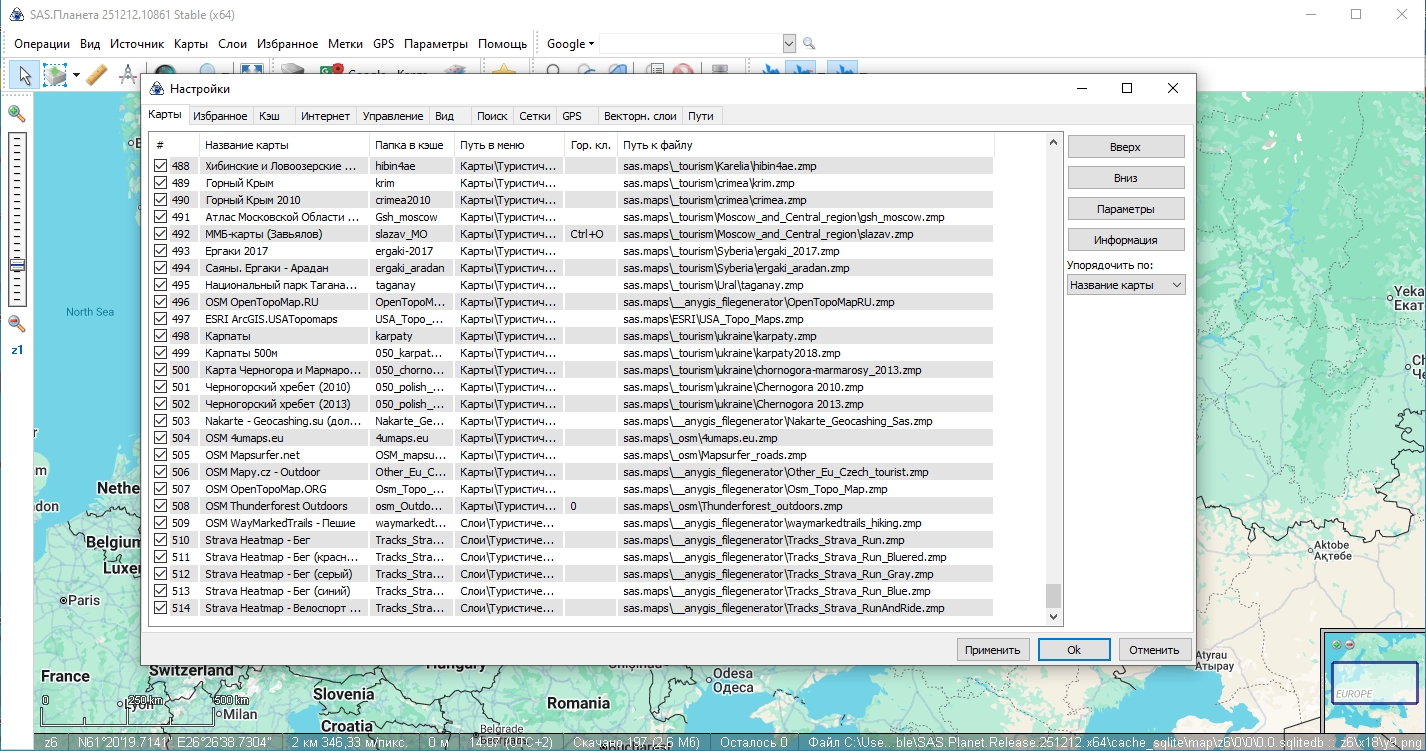Click the compass route calculation icon
Image resolution: width=1426 pixels, height=751 pixels.
[128, 74]
